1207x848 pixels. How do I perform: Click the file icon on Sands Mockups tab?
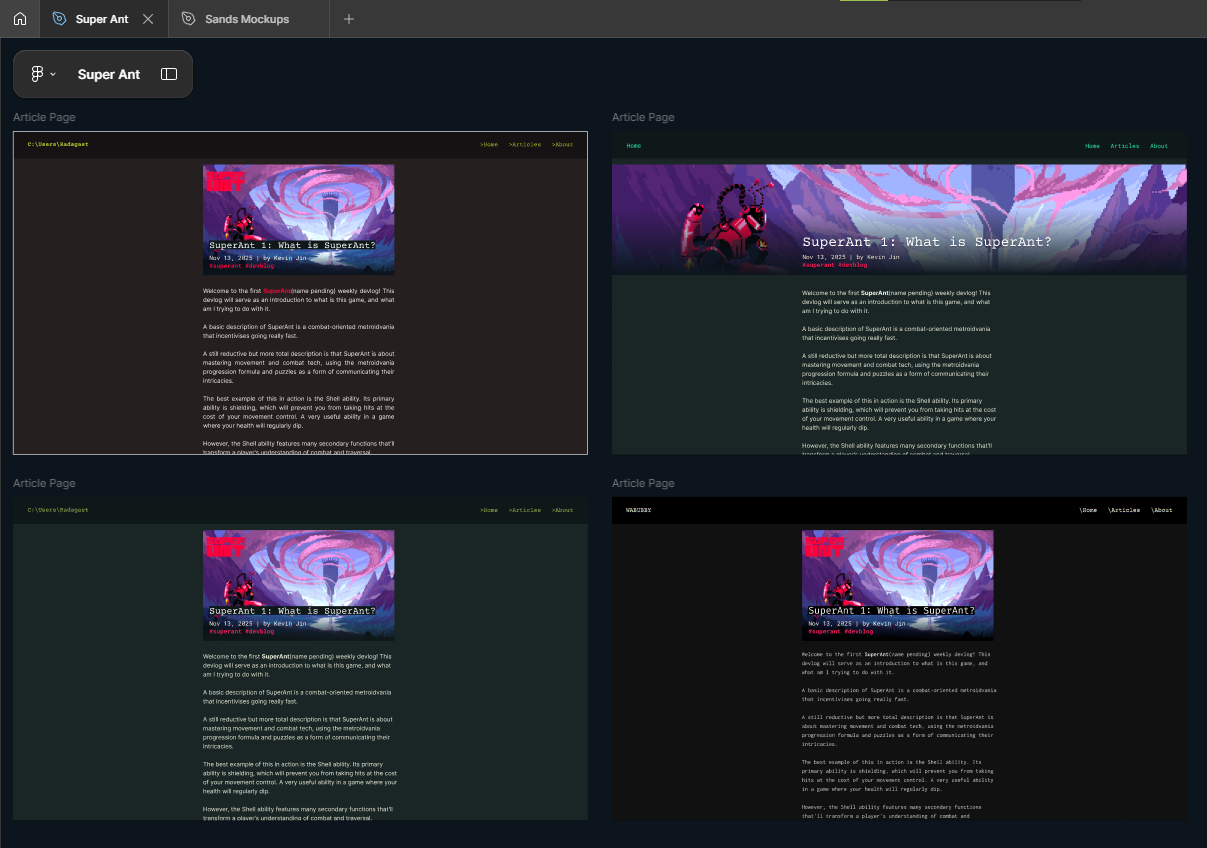(189, 19)
